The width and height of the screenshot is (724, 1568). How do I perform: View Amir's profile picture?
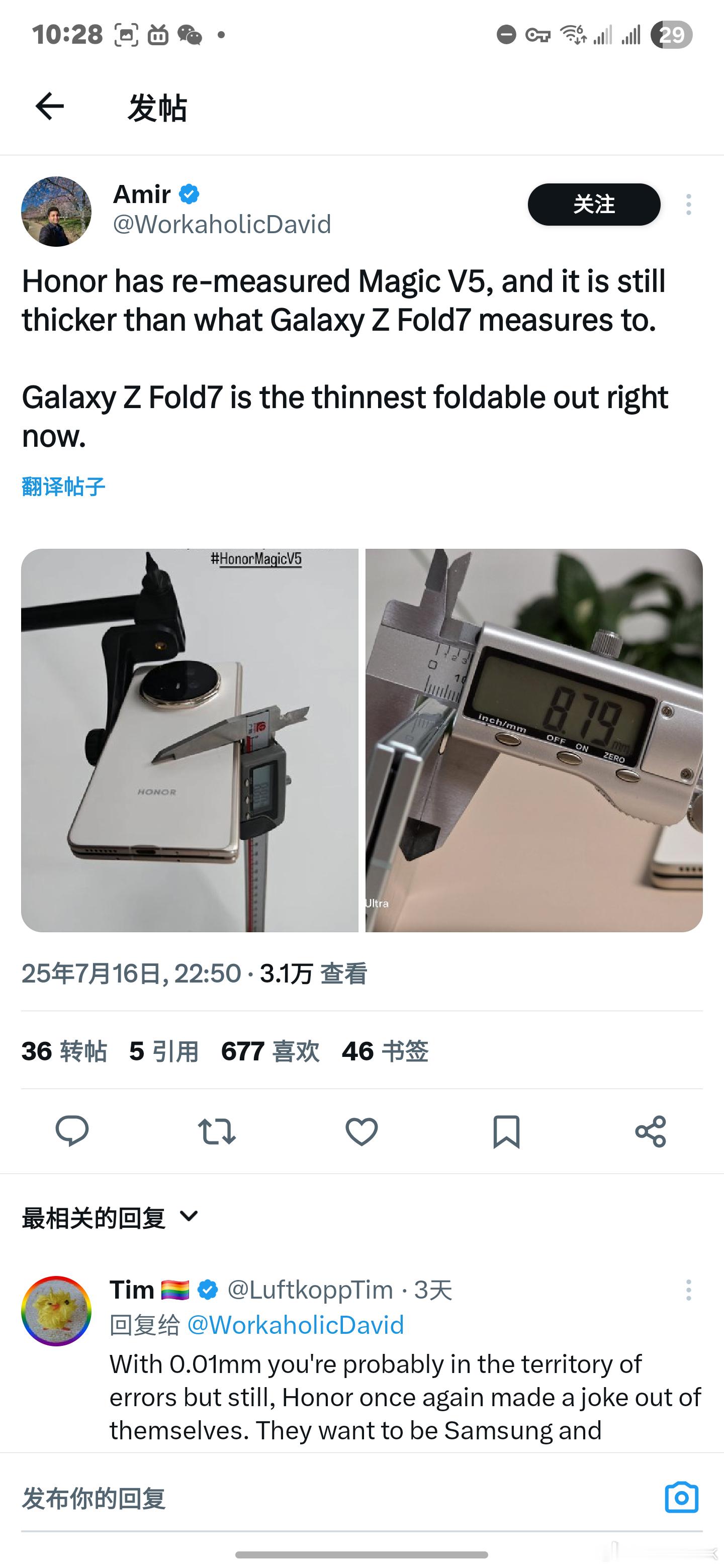[56, 211]
